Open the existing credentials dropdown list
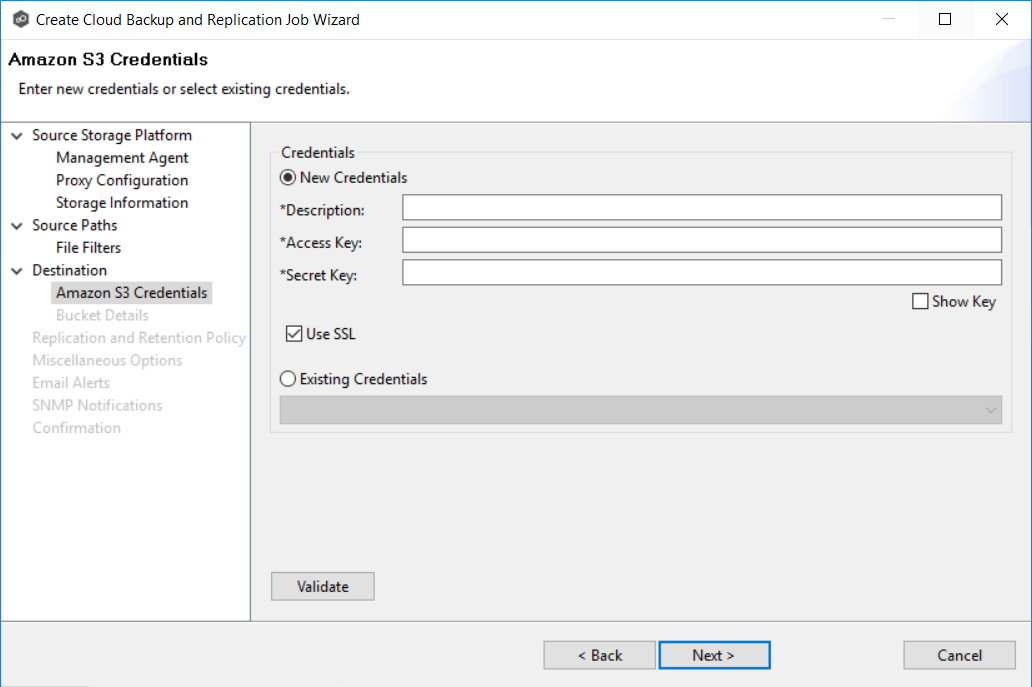Viewport: 1032px width, 687px height. (640, 410)
